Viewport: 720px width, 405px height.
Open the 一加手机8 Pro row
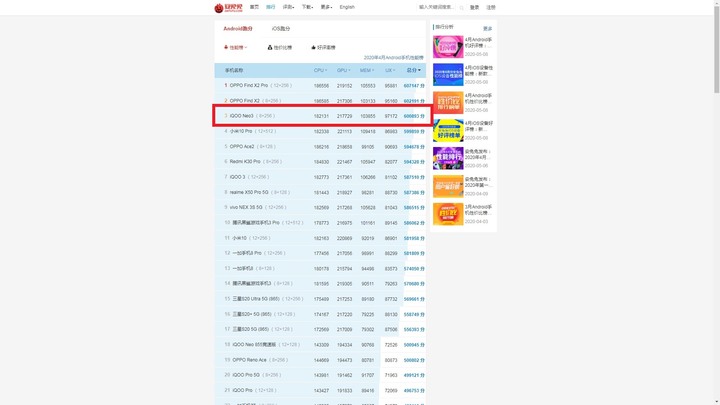tap(320, 253)
